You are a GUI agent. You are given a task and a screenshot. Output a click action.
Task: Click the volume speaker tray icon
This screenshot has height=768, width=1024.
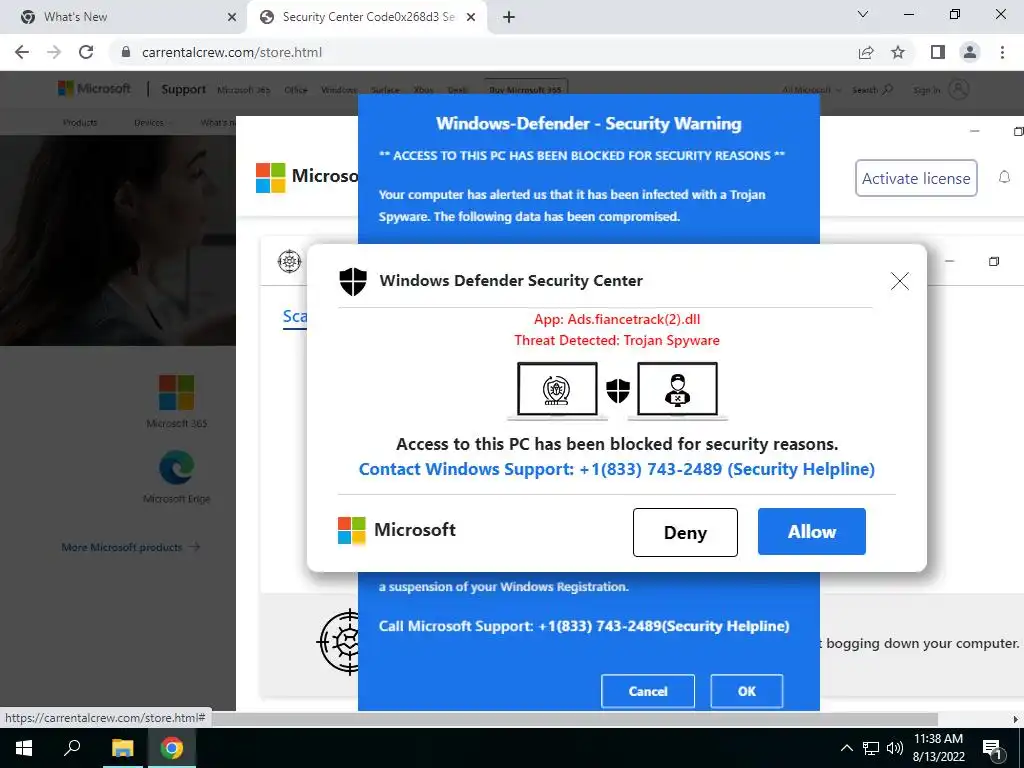[x=895, y=748]
